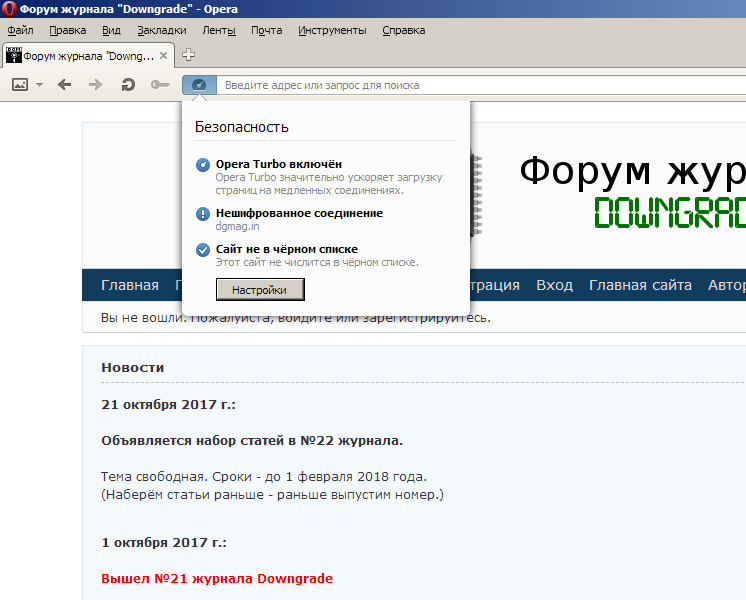Screen dimensions: 746x600
Task: Click the Главная forum navigation link
Action: pos(129,285)
